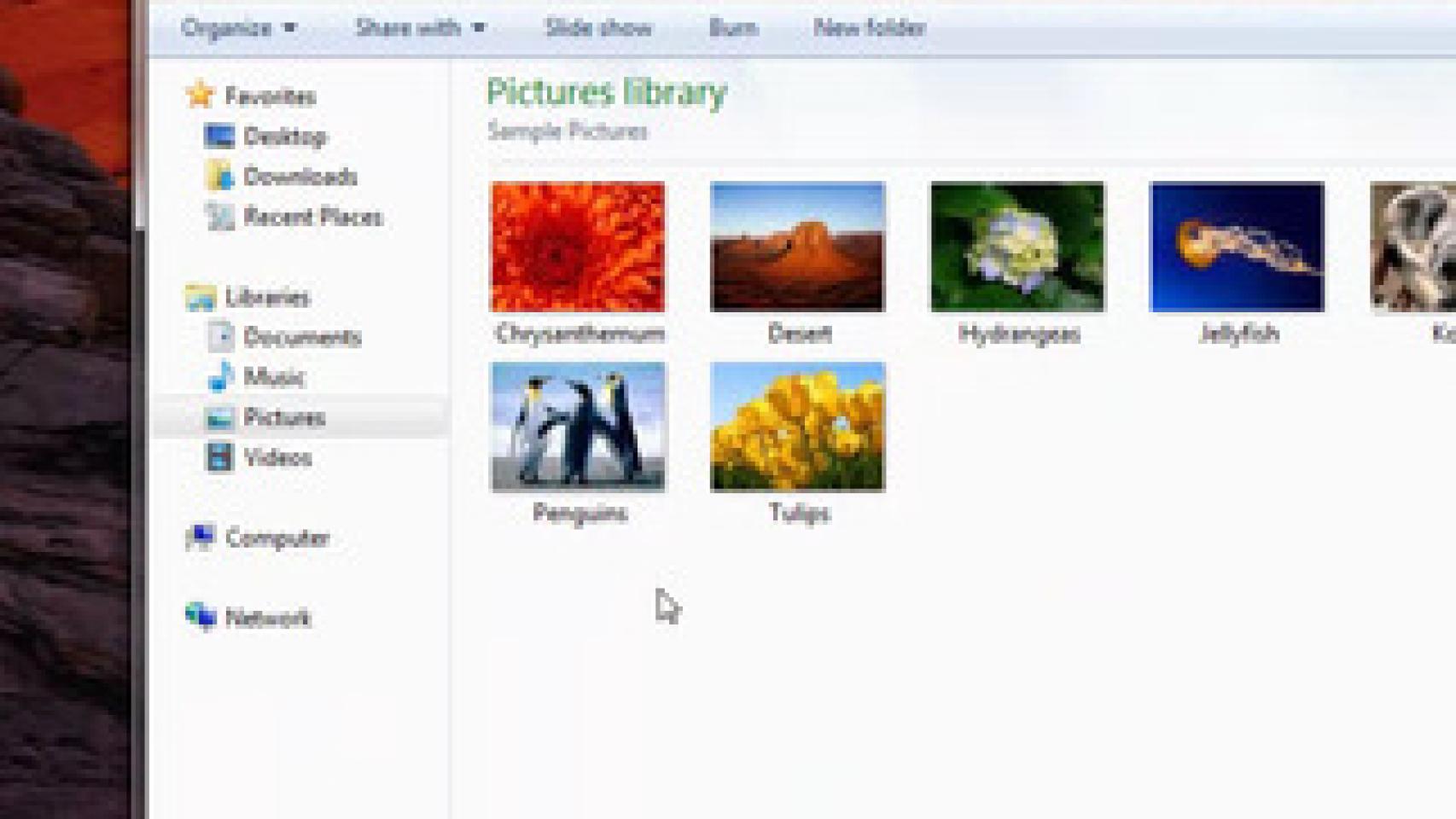Expand the Organize dropdown menu

pyautogui.click(x=238, y=27)
